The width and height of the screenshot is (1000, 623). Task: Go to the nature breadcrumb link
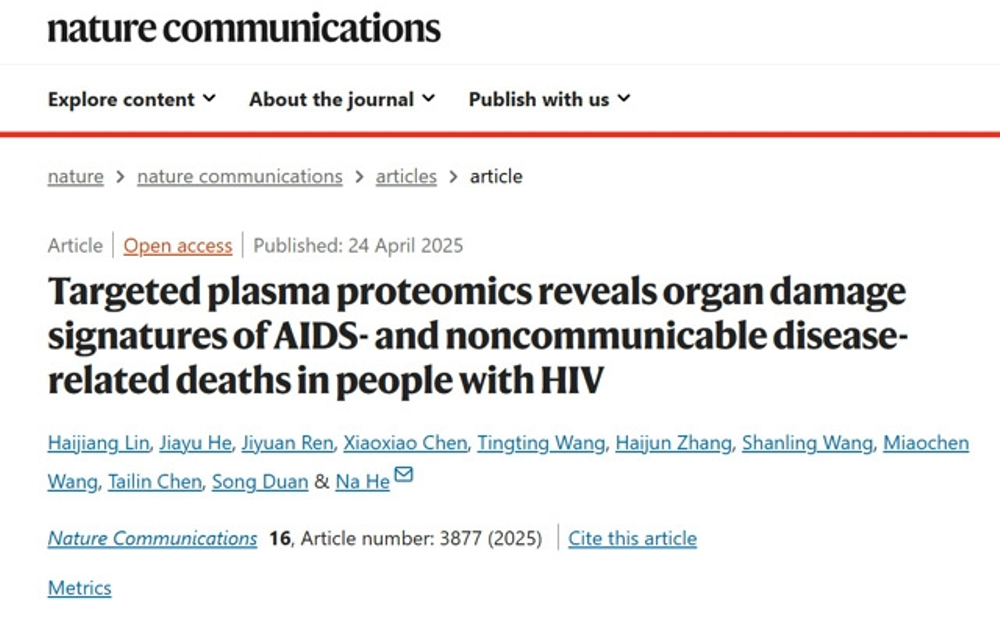(75, 176)
